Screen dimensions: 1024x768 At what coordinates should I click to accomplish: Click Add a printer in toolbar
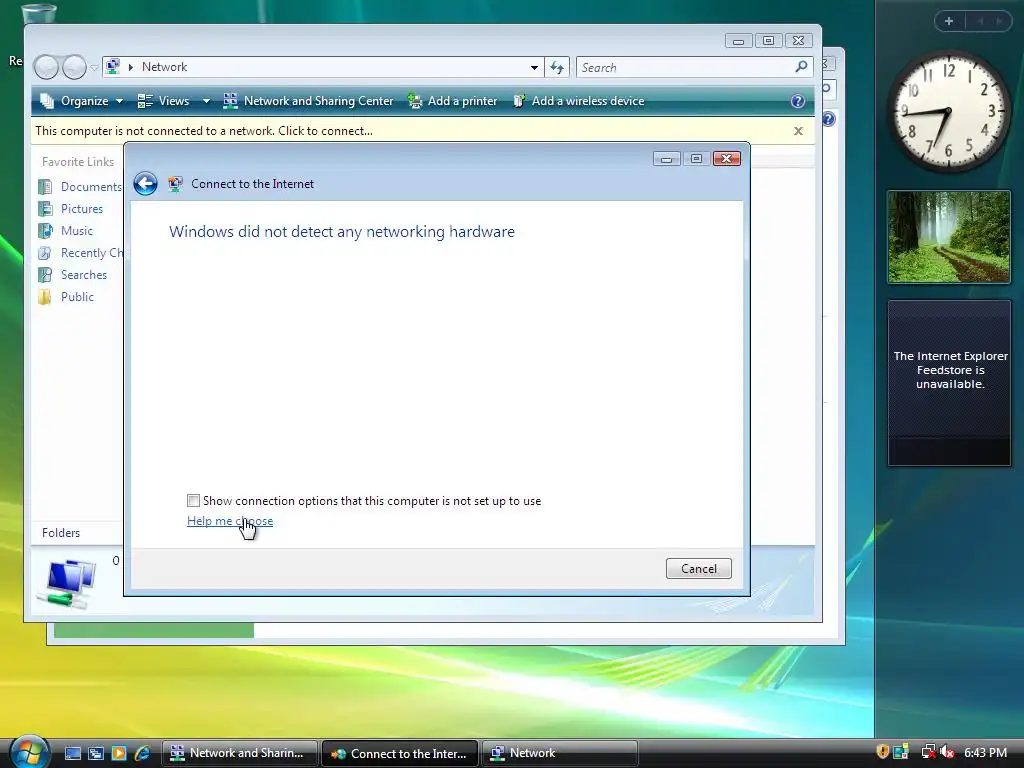coord(453,101)
